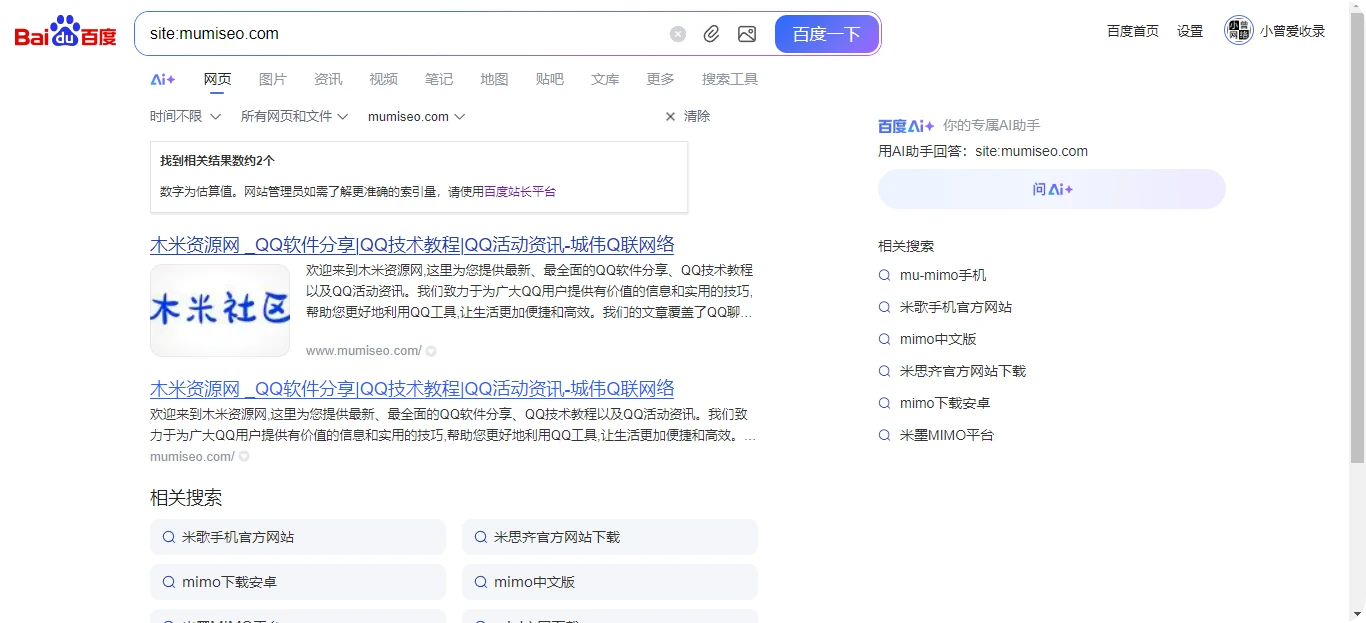Click the 木米社区 result thumbnail
The image size is (1366, 623).
pyautogui.click(x=220, y=310)
